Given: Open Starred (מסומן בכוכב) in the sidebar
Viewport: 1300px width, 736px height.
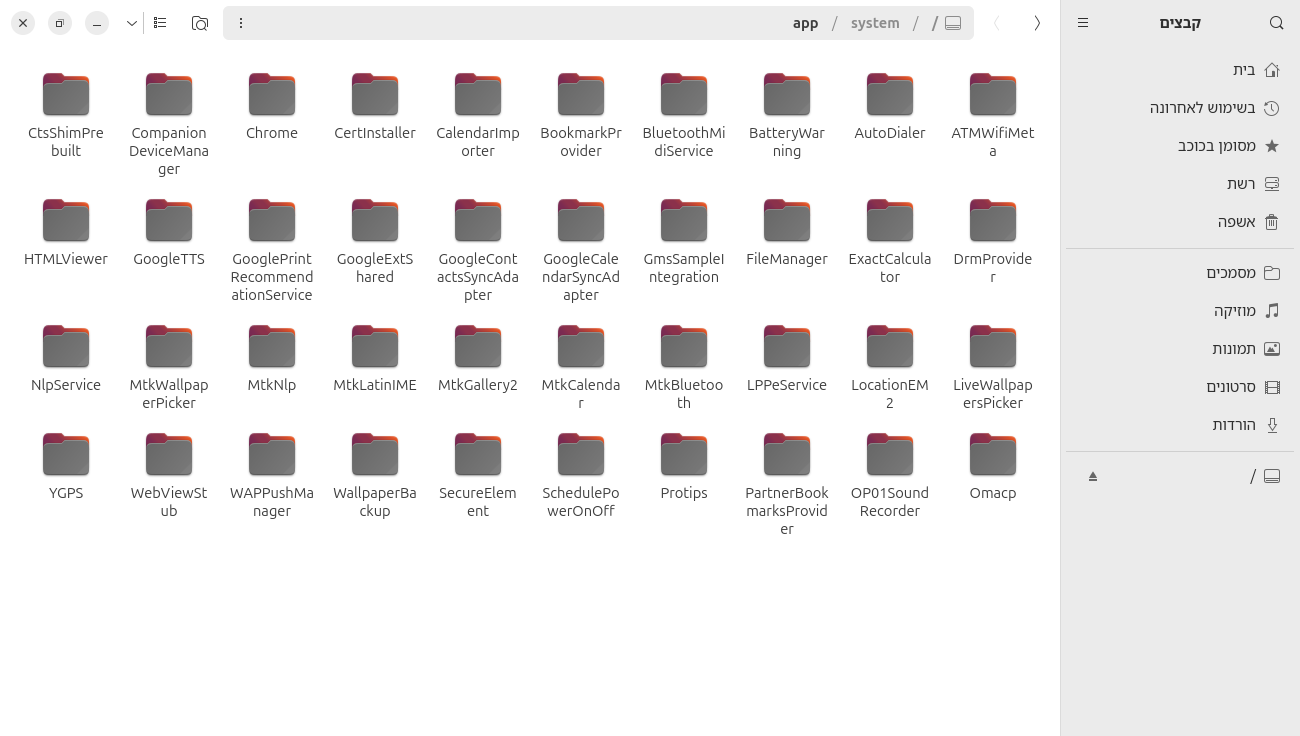Looking at the screenshot, I should click(1180, 146).
